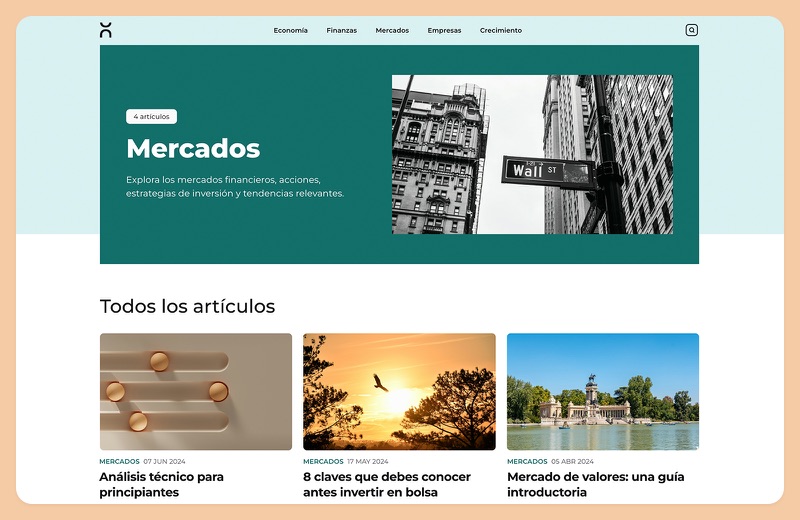Open the golden sliders article thumbnail
Screen dimensions: 800x520
coord(196,391)
